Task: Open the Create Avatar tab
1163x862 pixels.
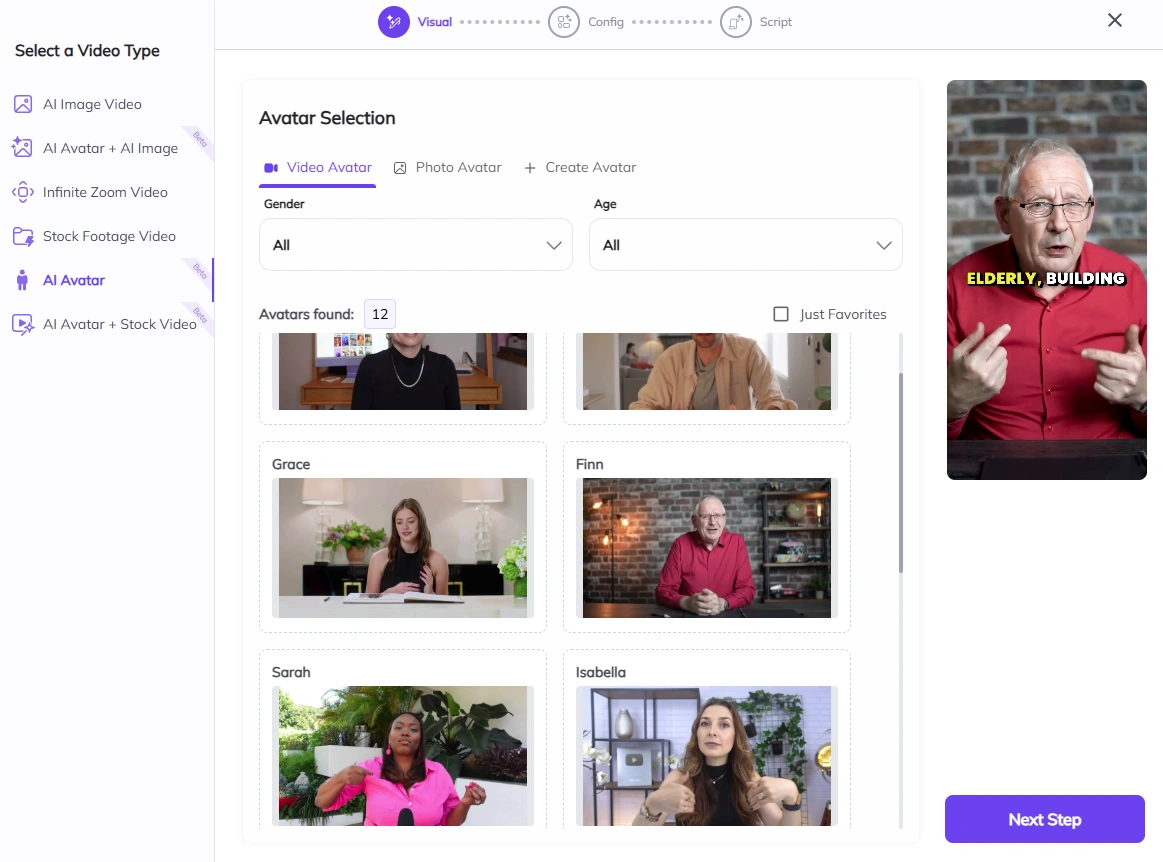Action: click(x=581, y=168)
